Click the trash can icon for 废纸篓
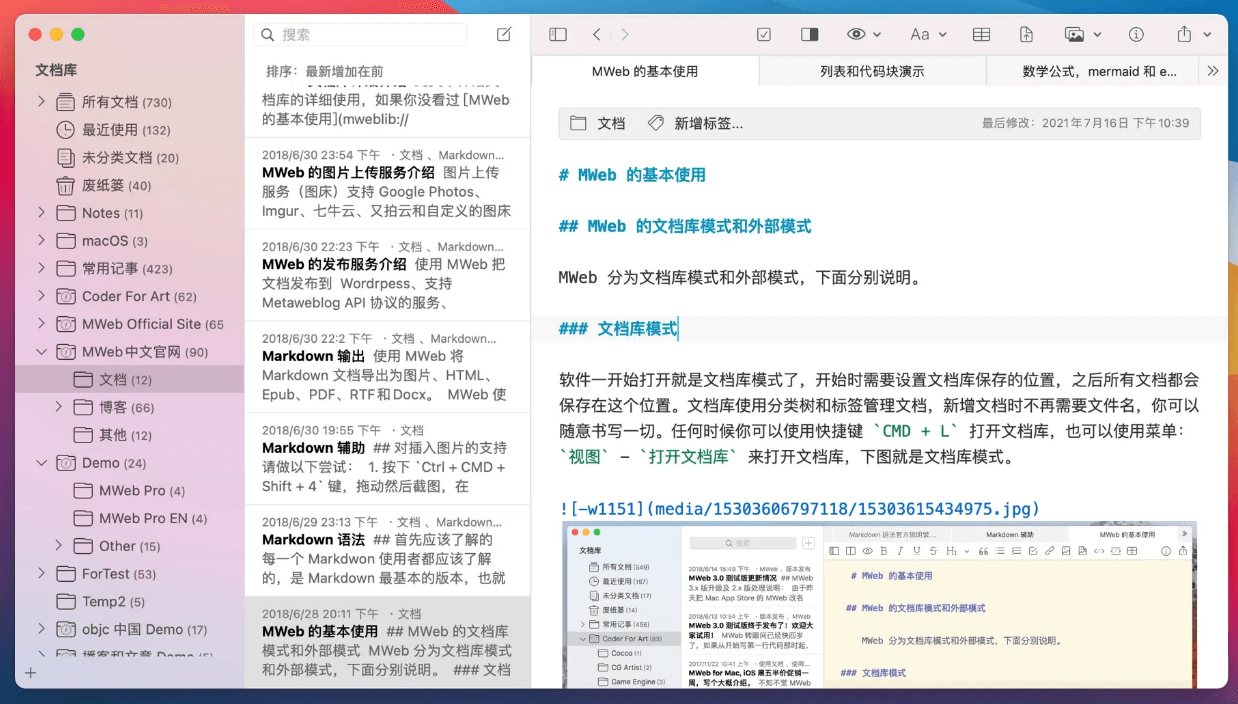 pyautogui.click(x=65, y=186)
